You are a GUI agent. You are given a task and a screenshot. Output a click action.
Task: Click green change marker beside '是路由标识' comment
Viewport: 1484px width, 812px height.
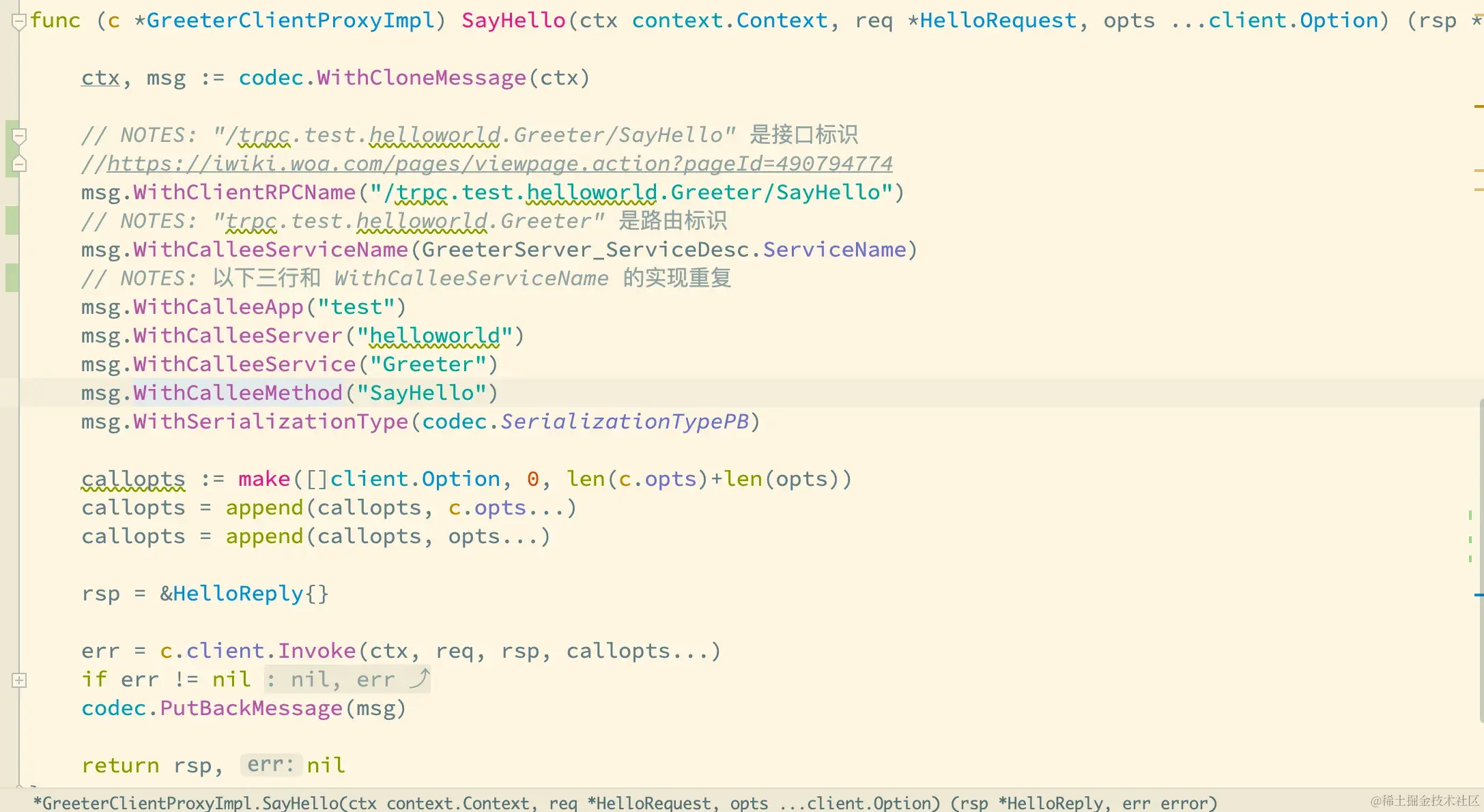tap(12, 221)
